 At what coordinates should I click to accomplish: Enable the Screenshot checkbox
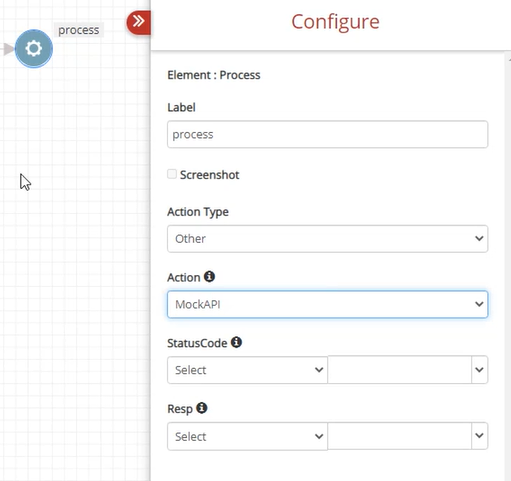pos(172,174)
